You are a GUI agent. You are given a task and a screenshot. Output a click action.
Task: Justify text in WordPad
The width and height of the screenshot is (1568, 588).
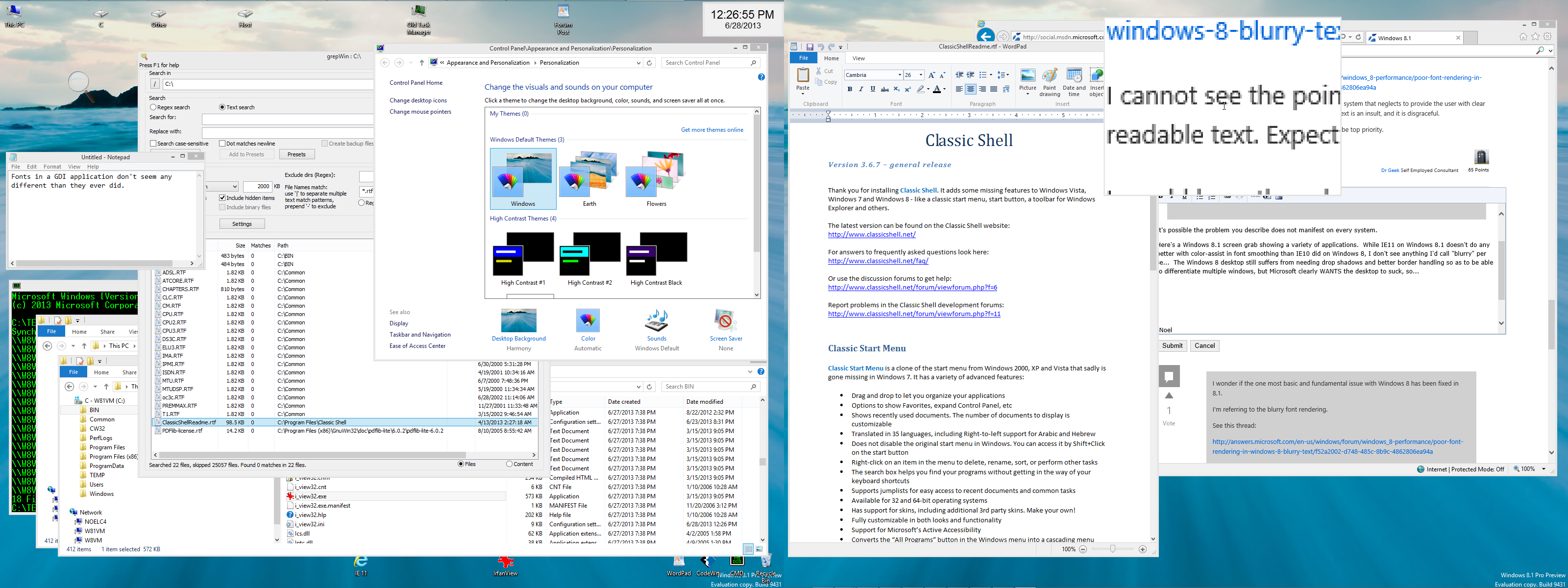993,90
